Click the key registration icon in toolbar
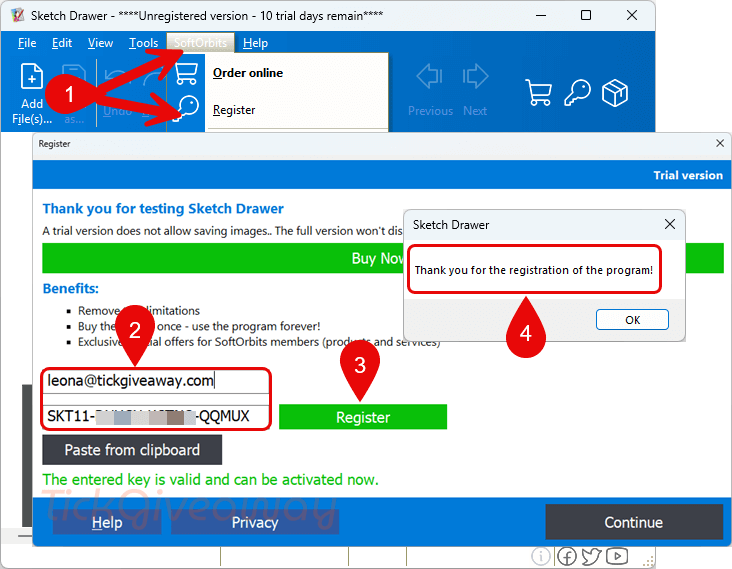The height and width of the screenshot is (569, 732). 577,92
